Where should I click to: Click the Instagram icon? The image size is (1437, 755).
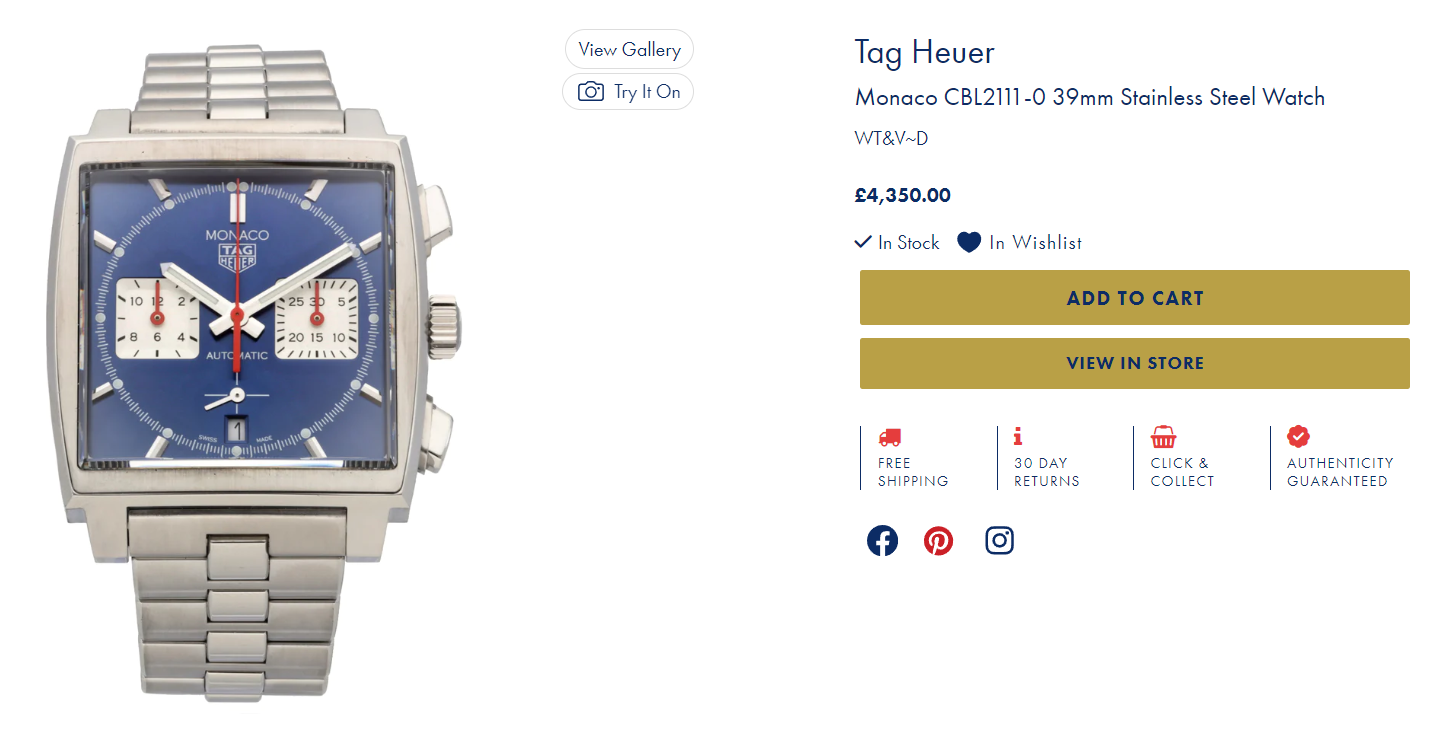tap(999, 541)
